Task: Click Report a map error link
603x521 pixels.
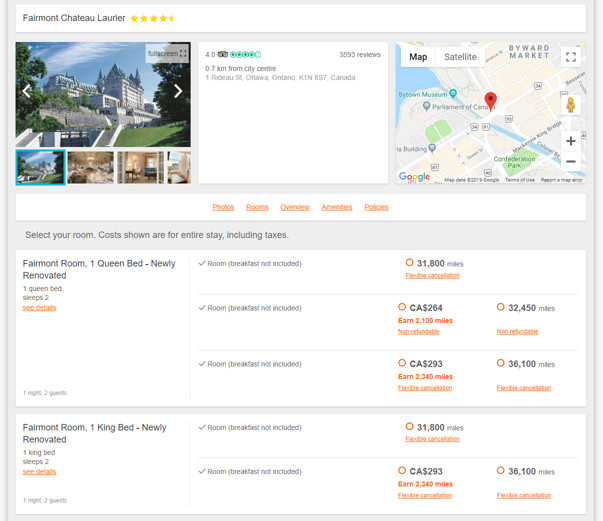Action: pos(561,180)
